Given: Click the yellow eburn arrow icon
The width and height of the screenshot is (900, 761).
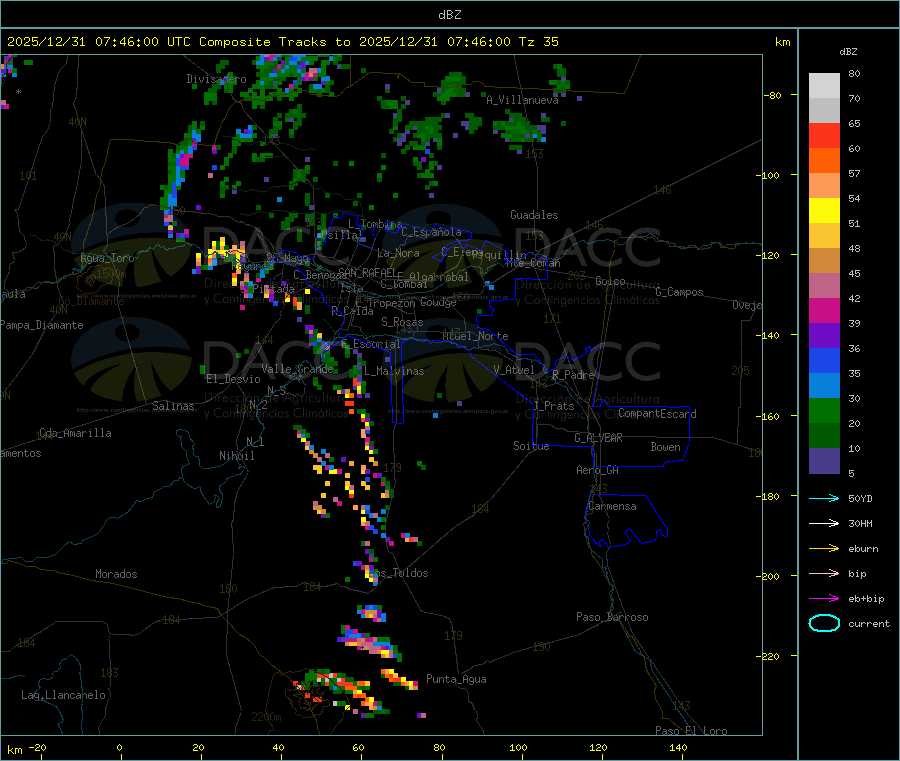Looking at the screenshot, I should pos(824,549).
